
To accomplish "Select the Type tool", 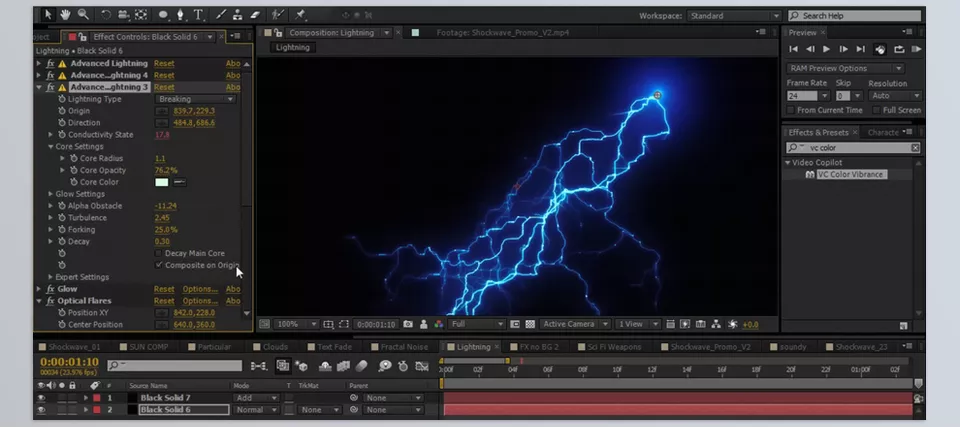I will 198,14.
